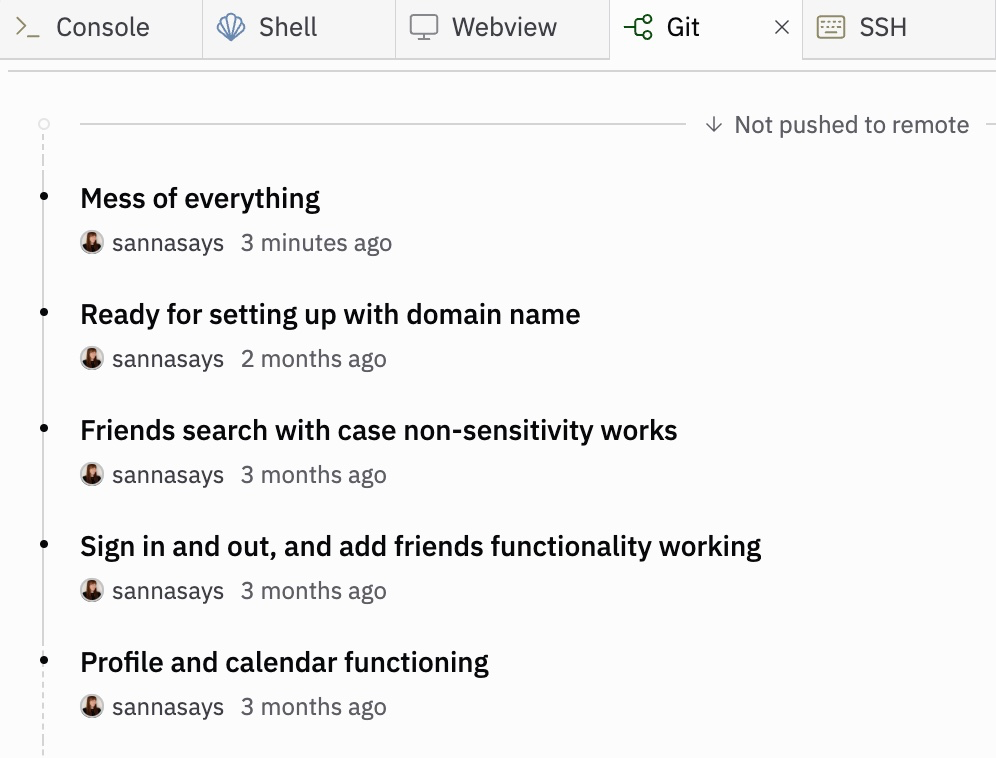Click the timeline dot beside Mess of everything
Viewport: 996px width, 758px height.
(43, 197)
